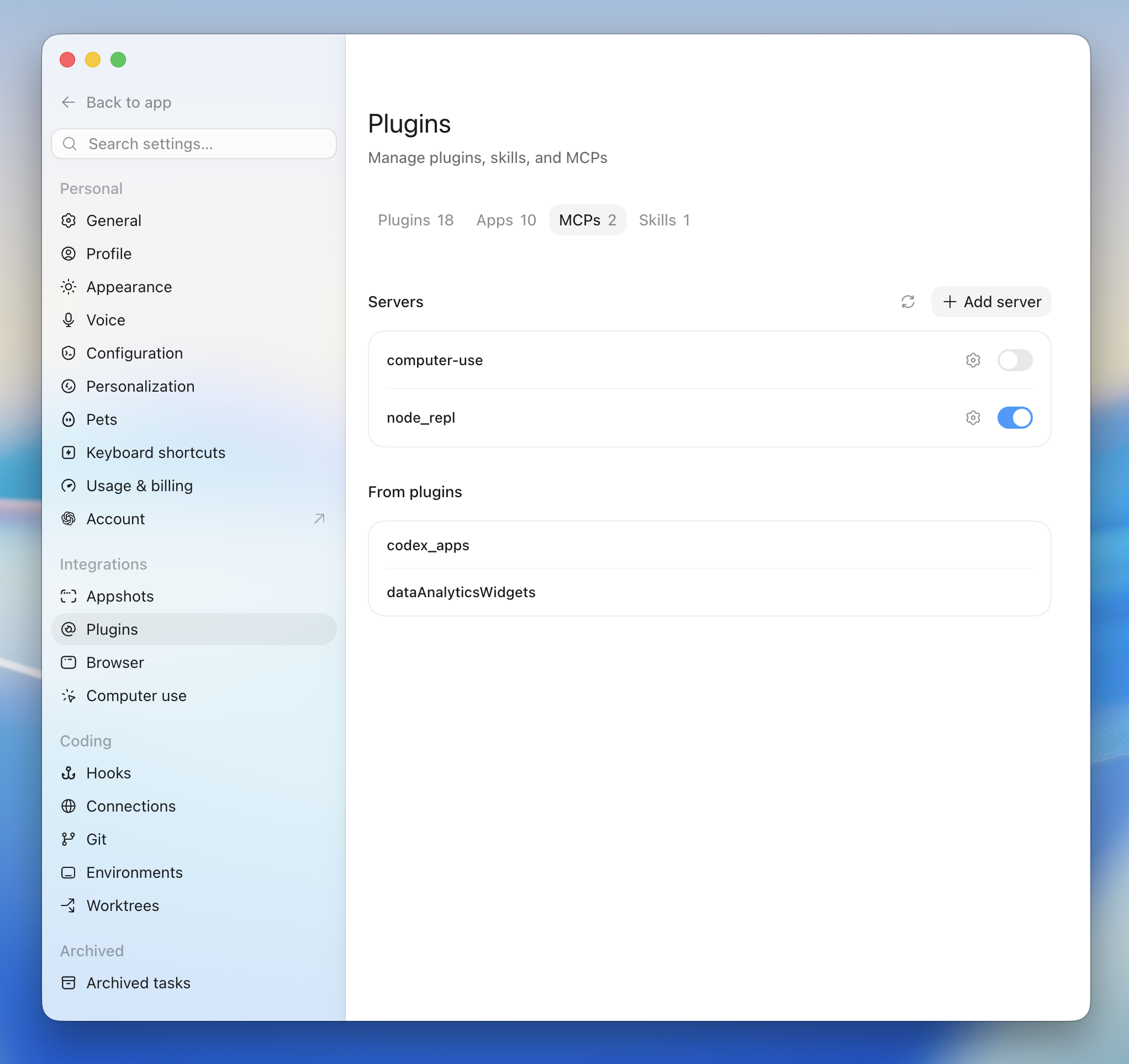Open node_repl server settings gear
Viewport: 1129px width, 1064px height.
coord(973,418)
